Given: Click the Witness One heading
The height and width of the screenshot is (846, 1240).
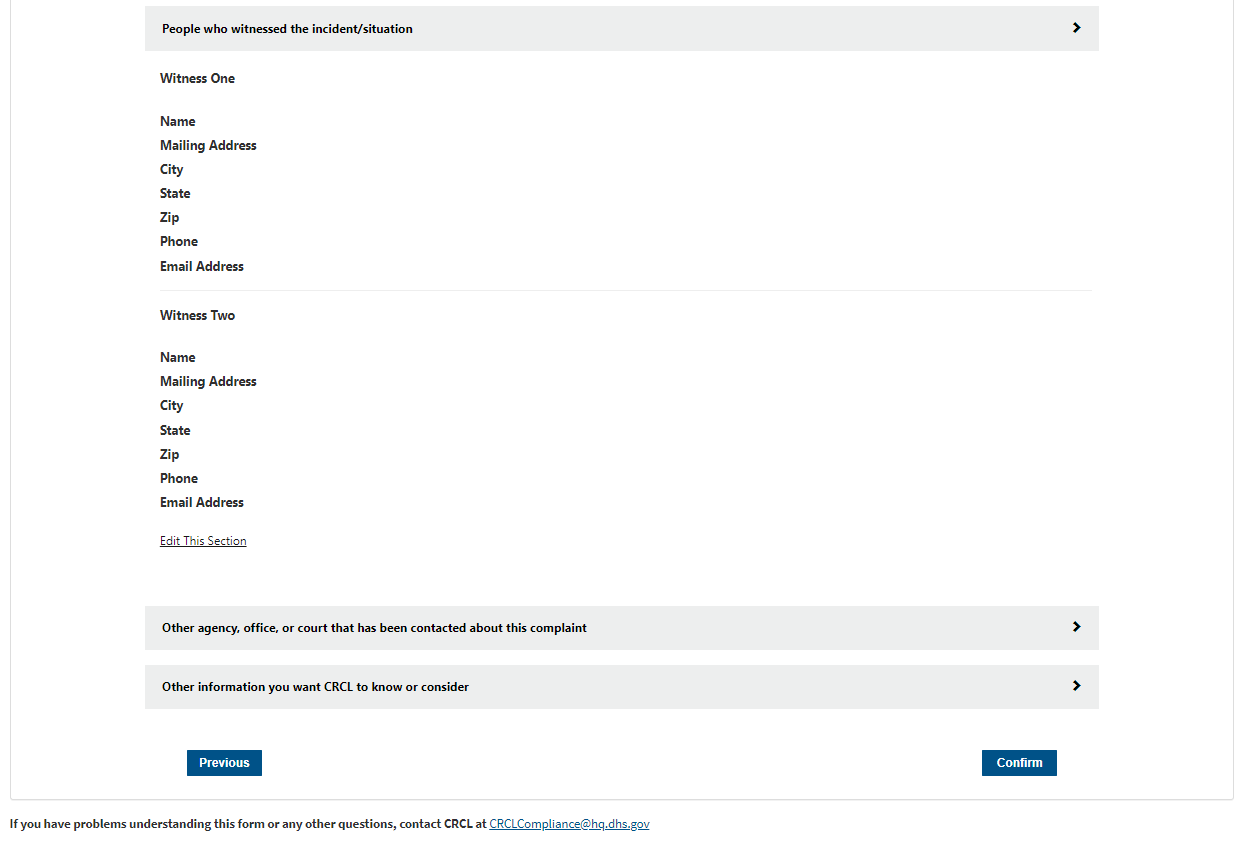Looking at the screenshot, I should [197, 78].
